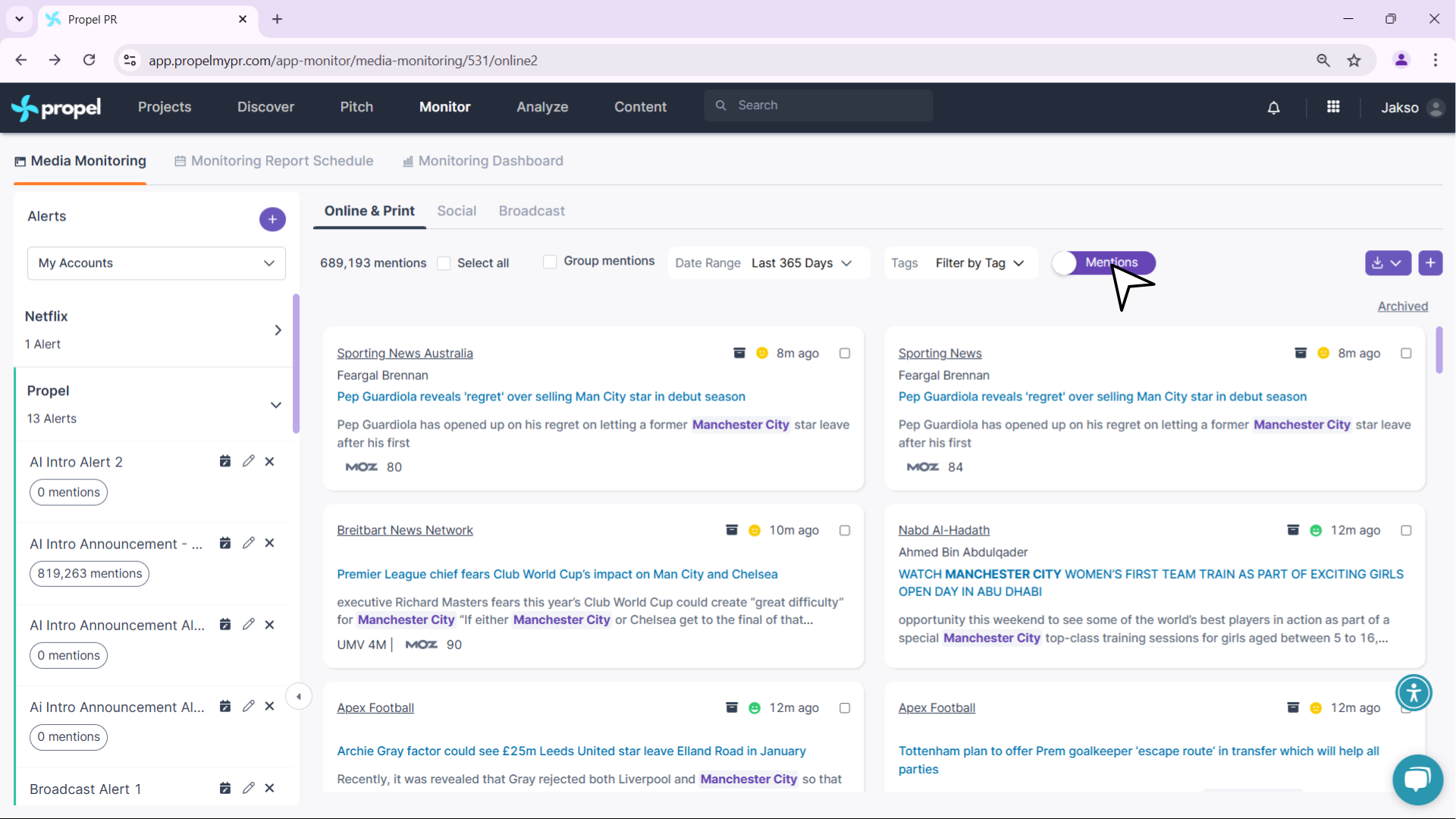Edit the Broadcast Alert 1 alert
Screen dimensions: 1456x819
pyautogui.click(x=248, y=788)
